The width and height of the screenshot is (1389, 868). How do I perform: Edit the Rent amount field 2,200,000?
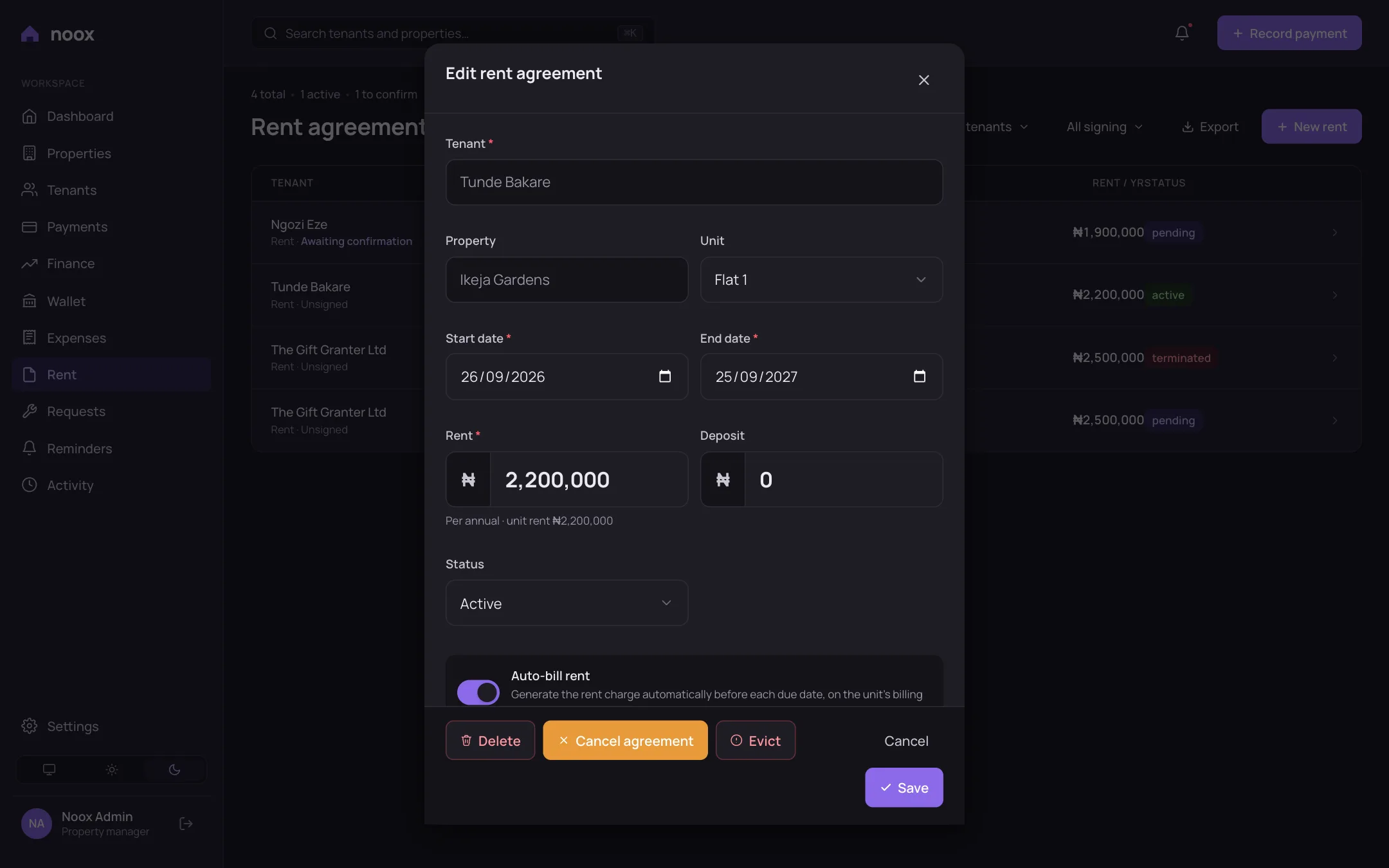pyautogui.click(x=588, y=480)
